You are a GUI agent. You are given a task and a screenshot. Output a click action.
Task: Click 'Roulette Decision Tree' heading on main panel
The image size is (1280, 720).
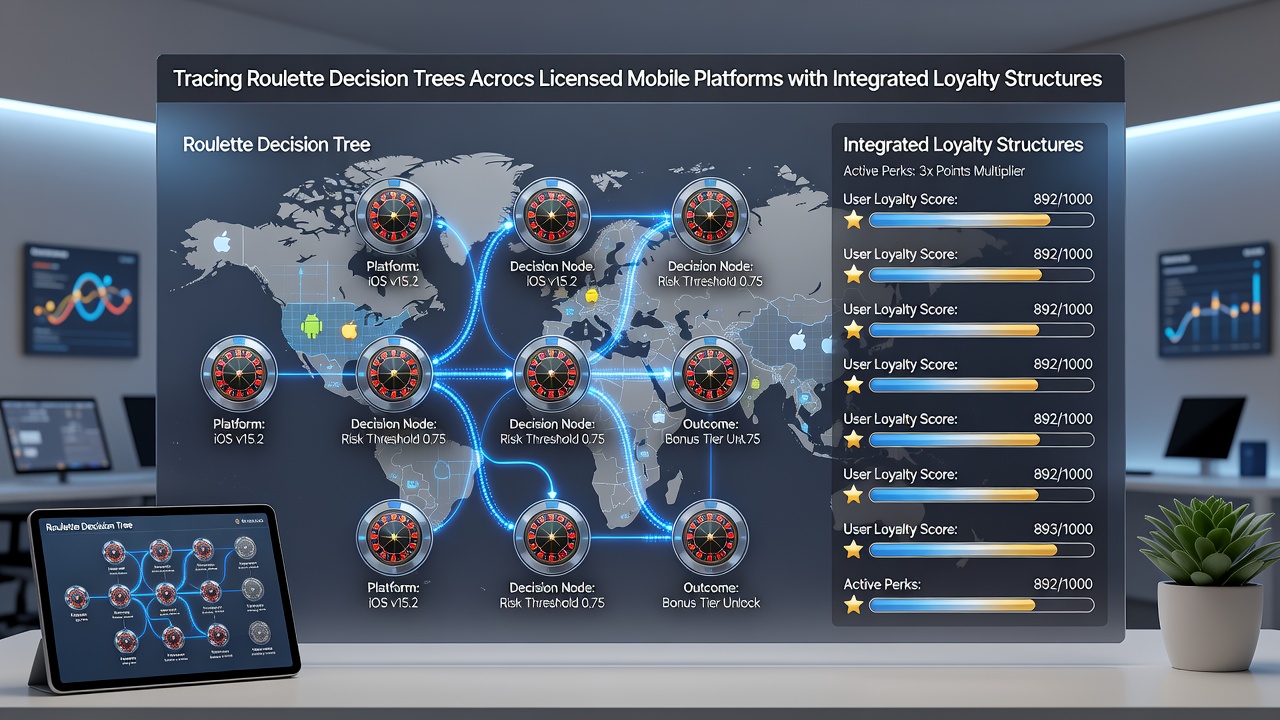277,145
